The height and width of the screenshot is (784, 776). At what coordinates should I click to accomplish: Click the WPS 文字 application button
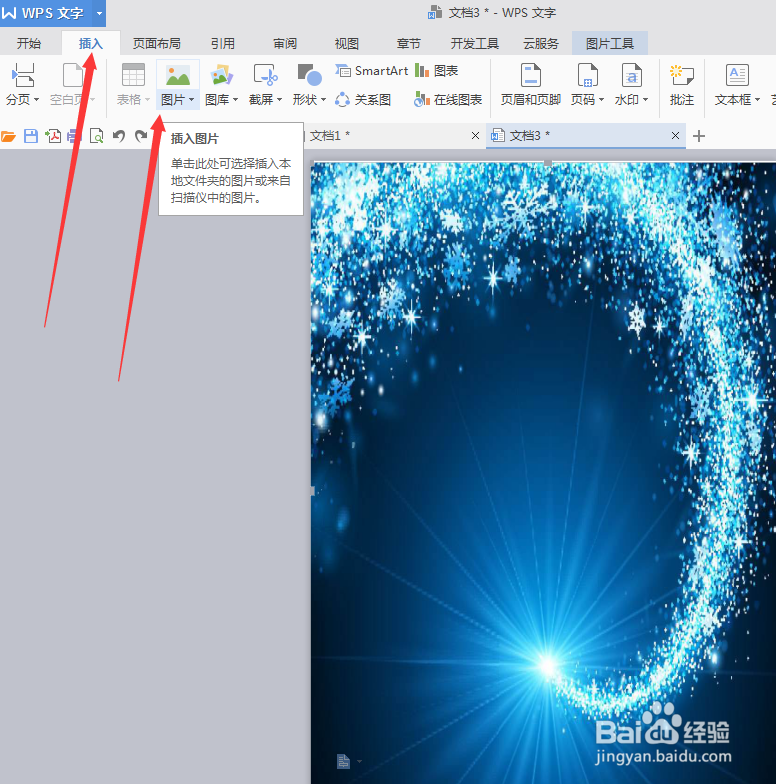46,13
